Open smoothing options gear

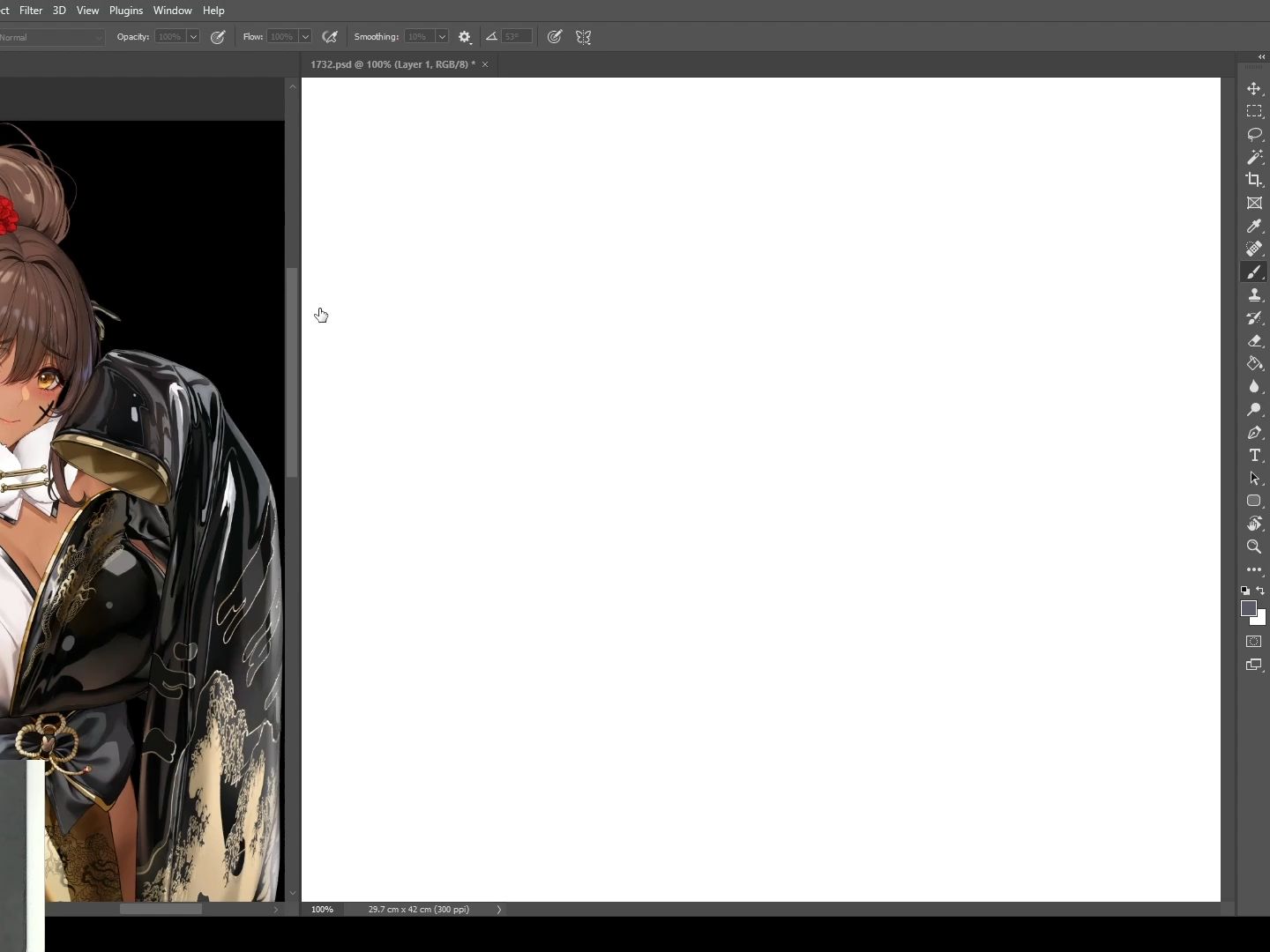click(x=465, y=37)
